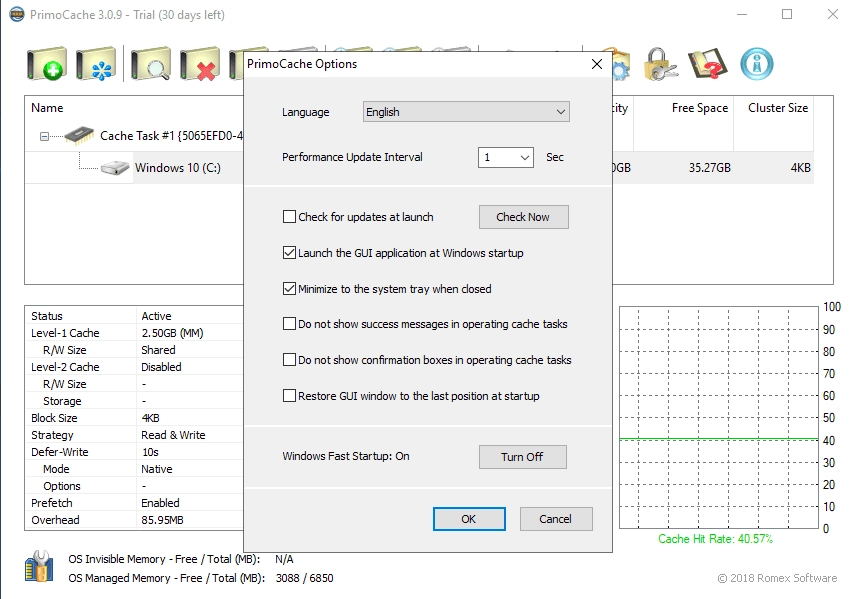Click the Prefetch value Enabled

(x=160, y=503)
